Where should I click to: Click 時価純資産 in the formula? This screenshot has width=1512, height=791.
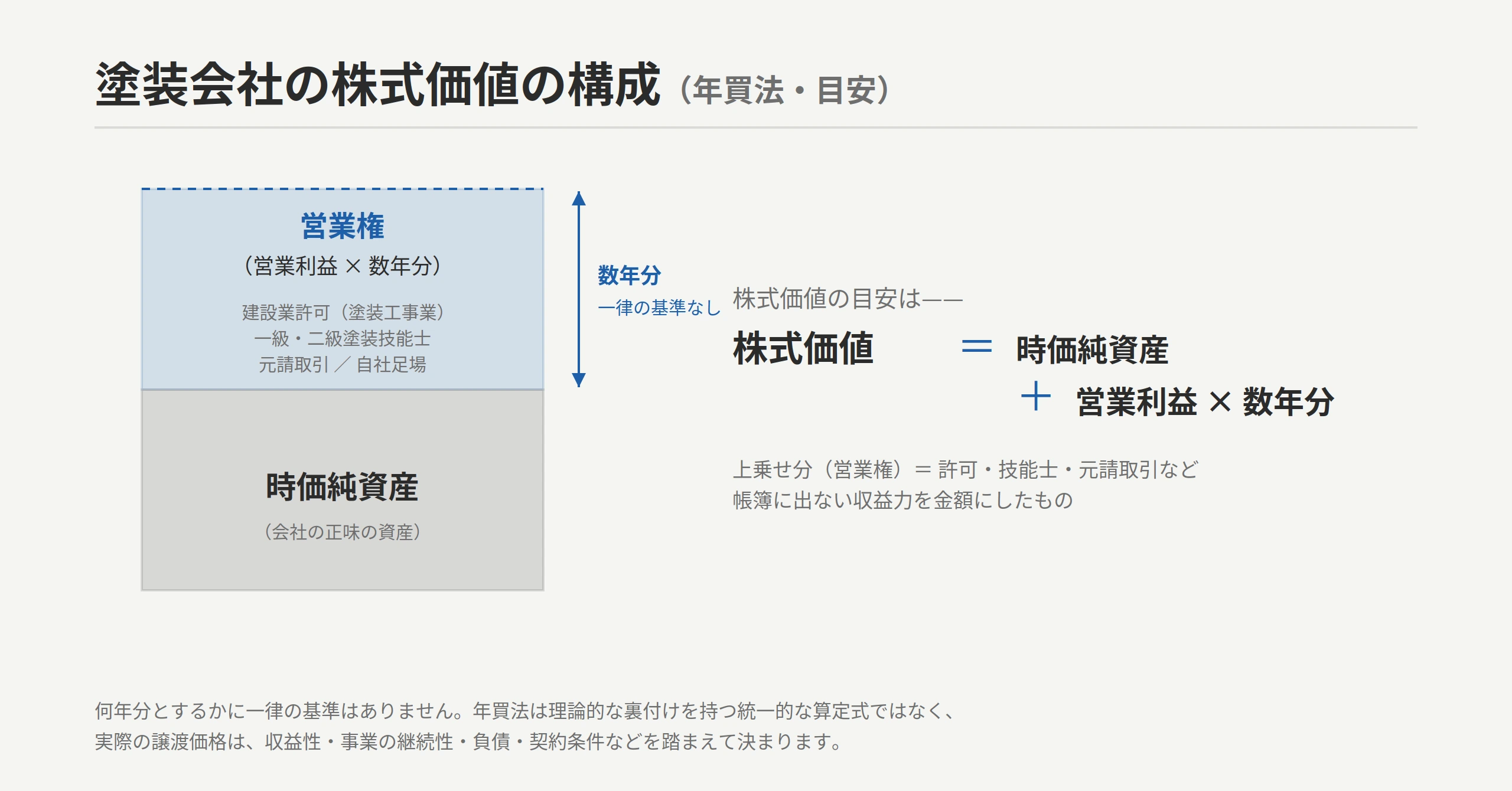coord(1092,349)
